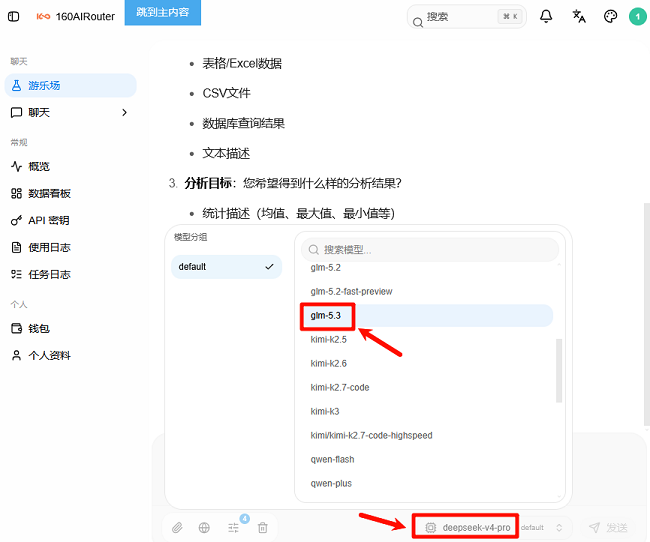Open the theme palette icon
Viewport: 650px width, 542px height.
(610, 17)
